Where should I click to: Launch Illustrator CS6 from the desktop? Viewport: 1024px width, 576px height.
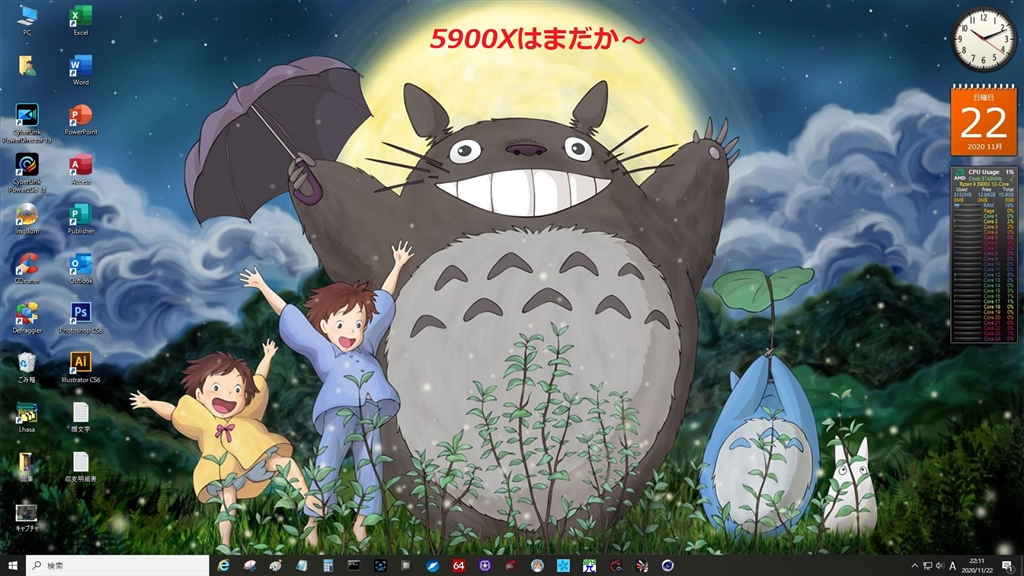(x=80, y=367)
